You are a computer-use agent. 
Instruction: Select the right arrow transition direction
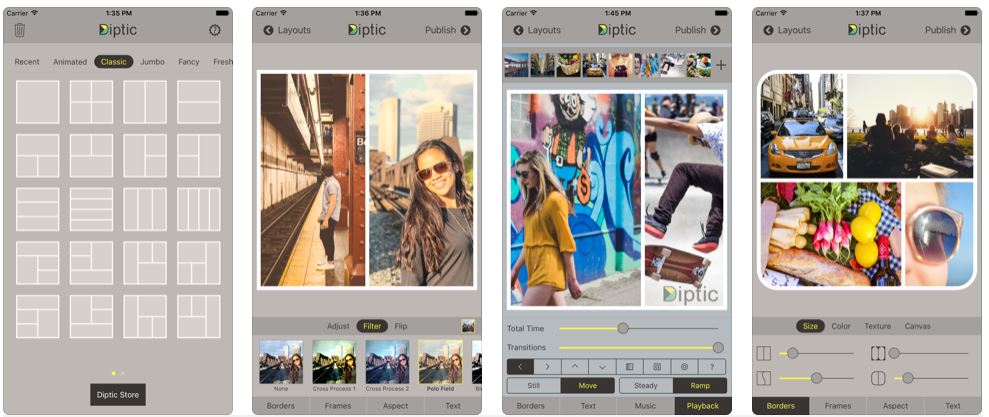pos(547,367)
